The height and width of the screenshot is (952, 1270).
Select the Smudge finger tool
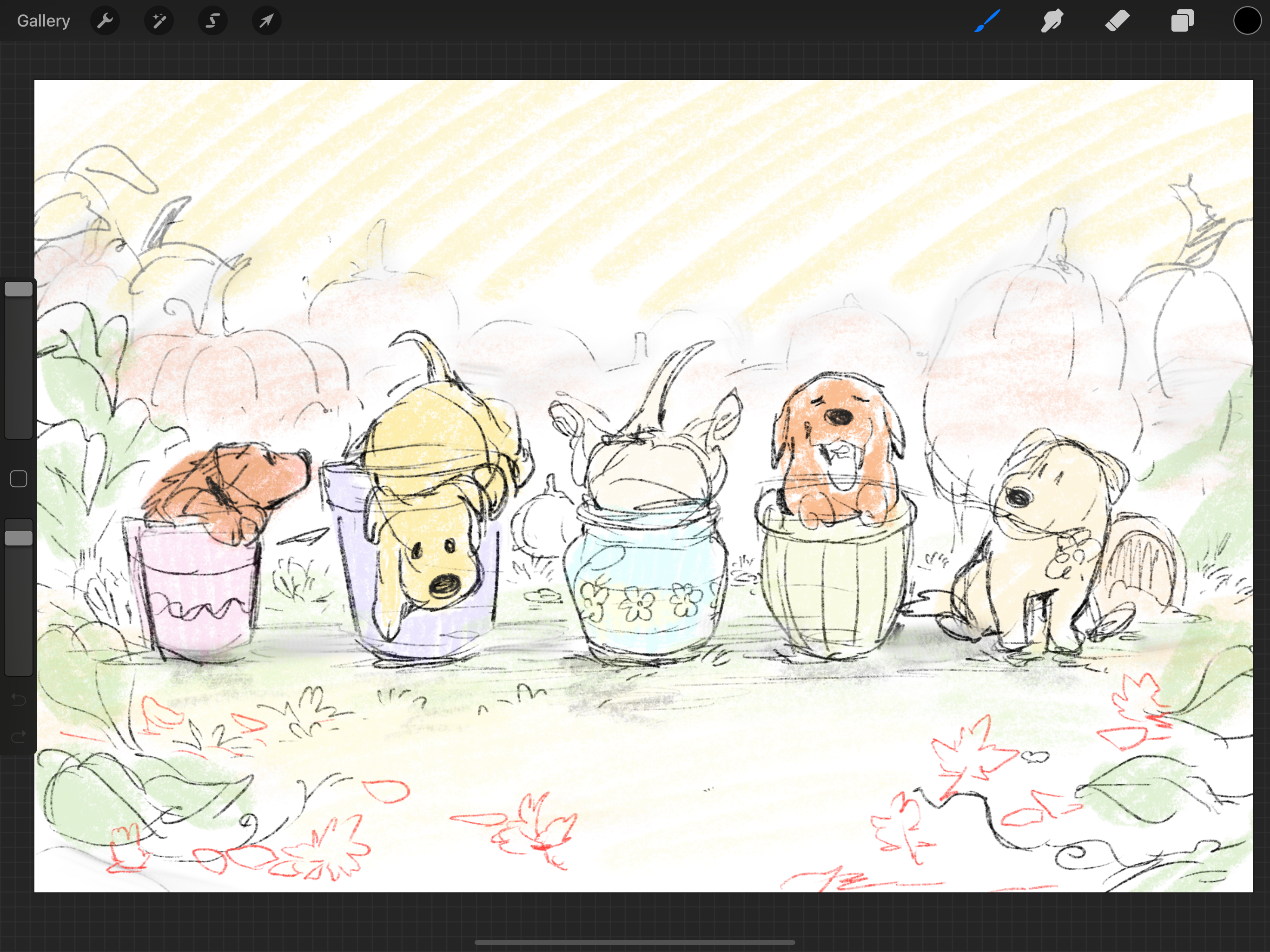tap(1052, 21)
